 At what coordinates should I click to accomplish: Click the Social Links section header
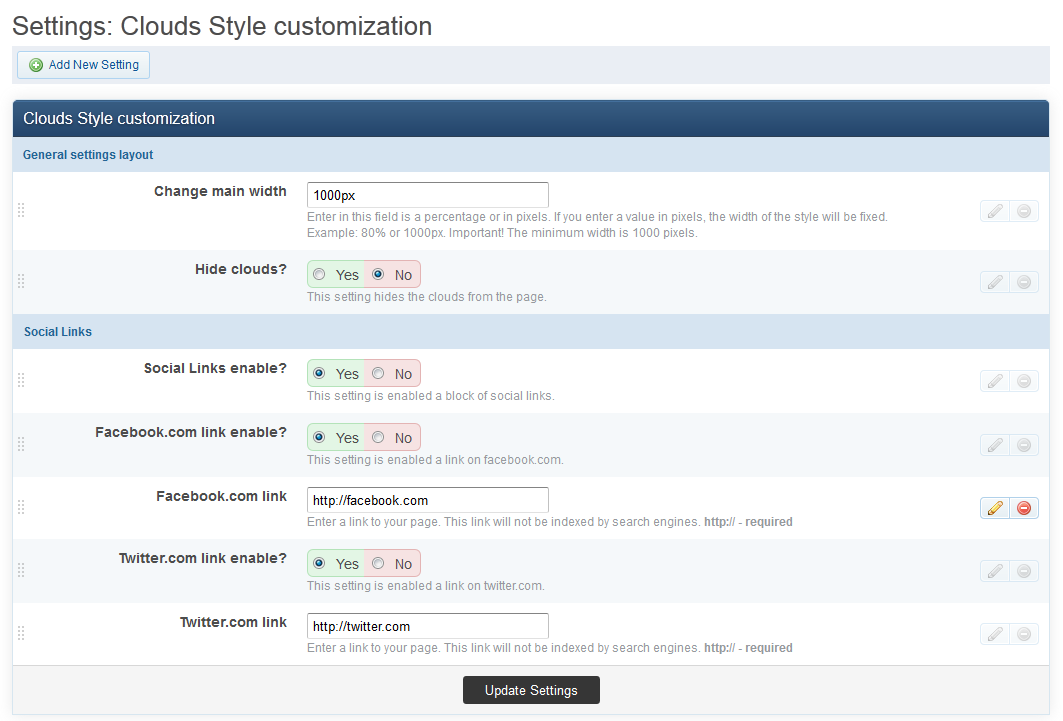(x=58, y=332)
